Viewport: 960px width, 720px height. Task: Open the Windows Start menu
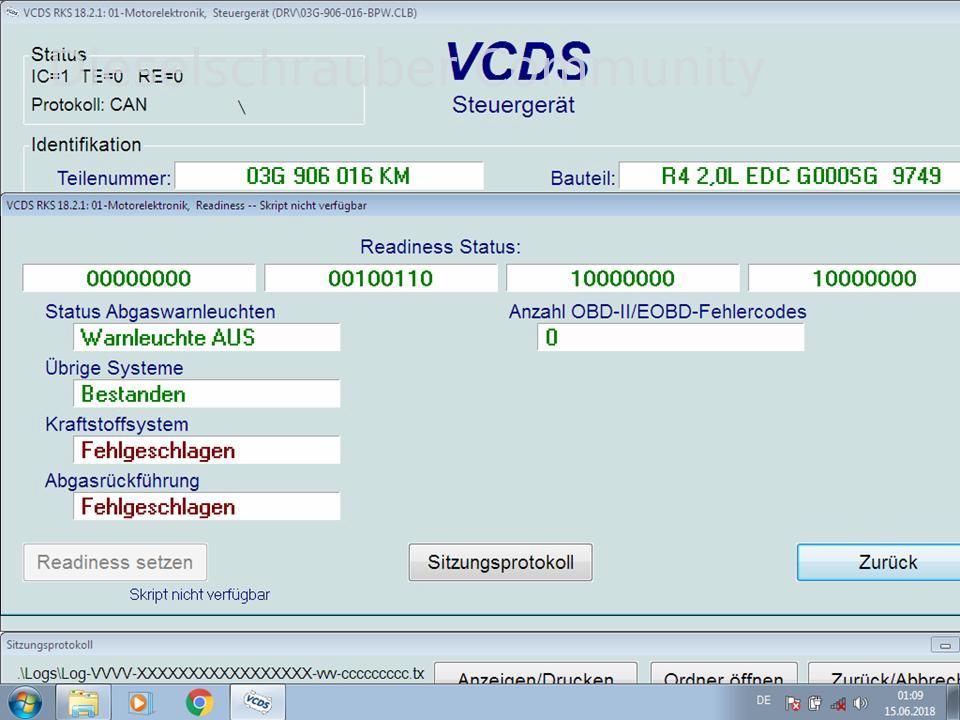pyautogui.click(x=26, y=702)
